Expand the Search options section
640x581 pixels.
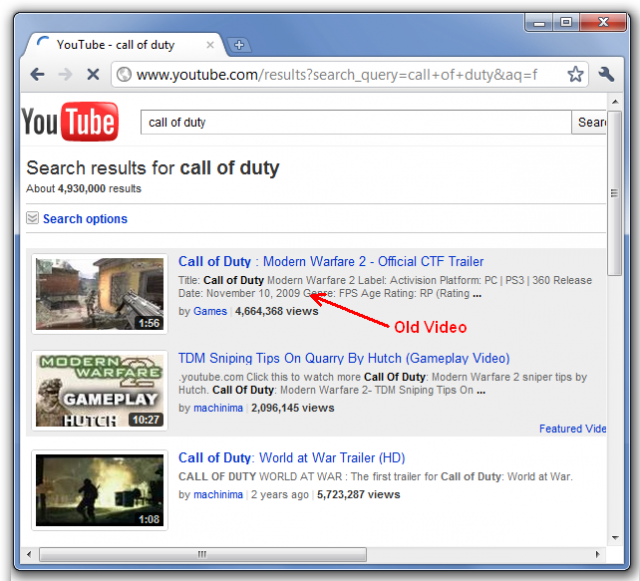84,219
